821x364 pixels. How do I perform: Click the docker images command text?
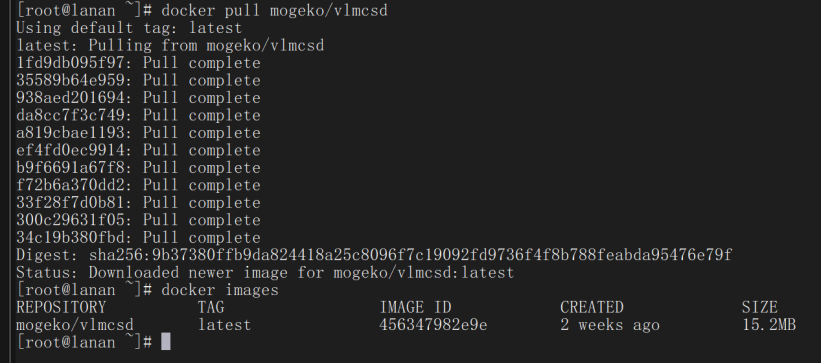(220, 290)
